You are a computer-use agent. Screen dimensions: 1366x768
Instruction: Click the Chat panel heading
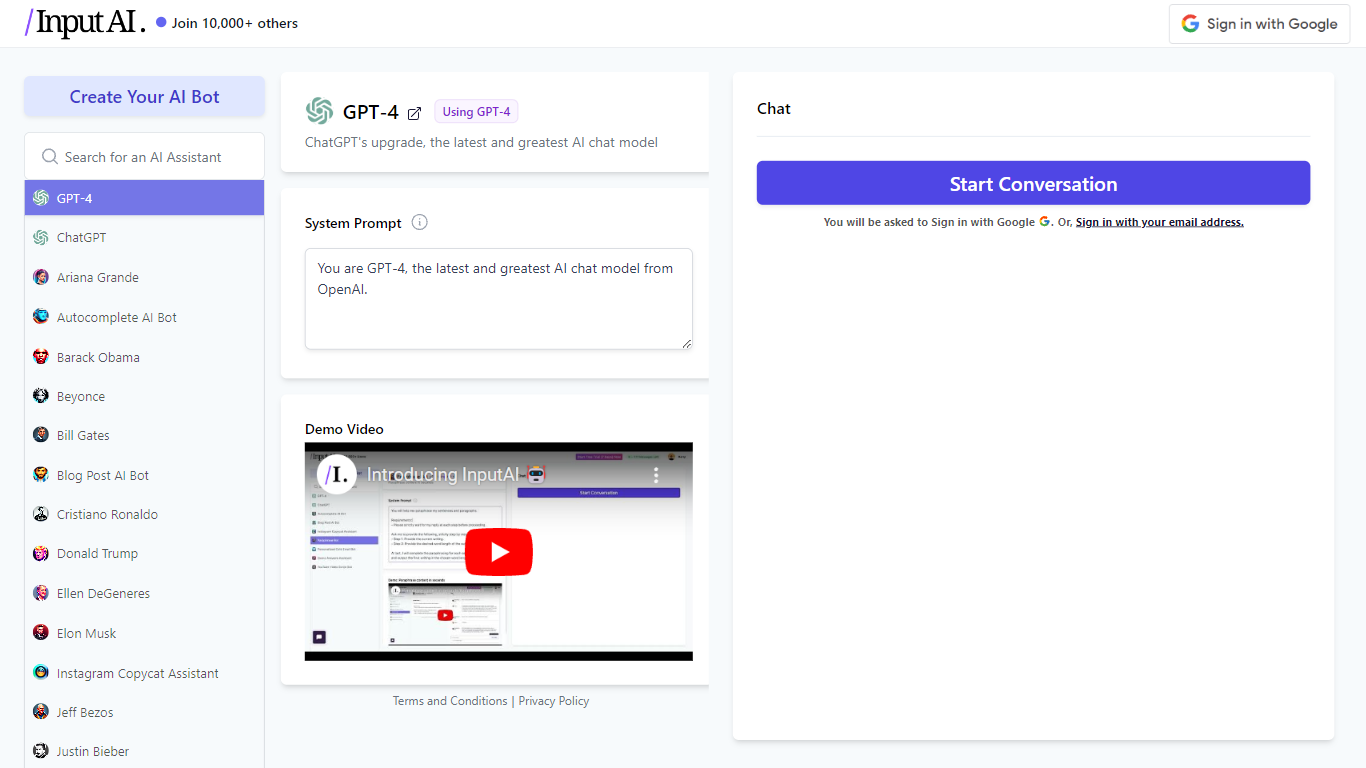click(774, 108)
